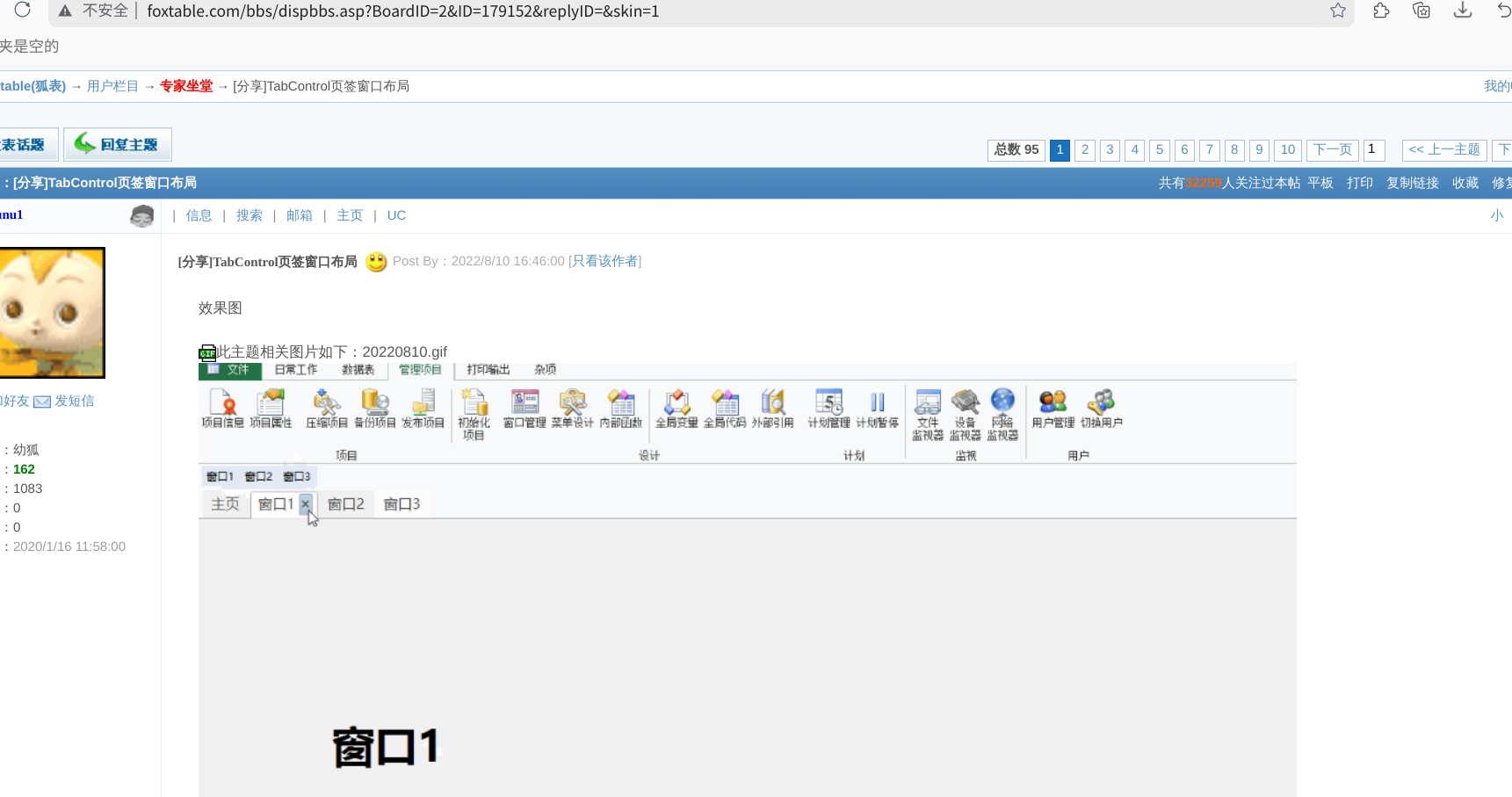
Task: Click 下一页 to go to the next page
Action: [x=1332, y=150]
